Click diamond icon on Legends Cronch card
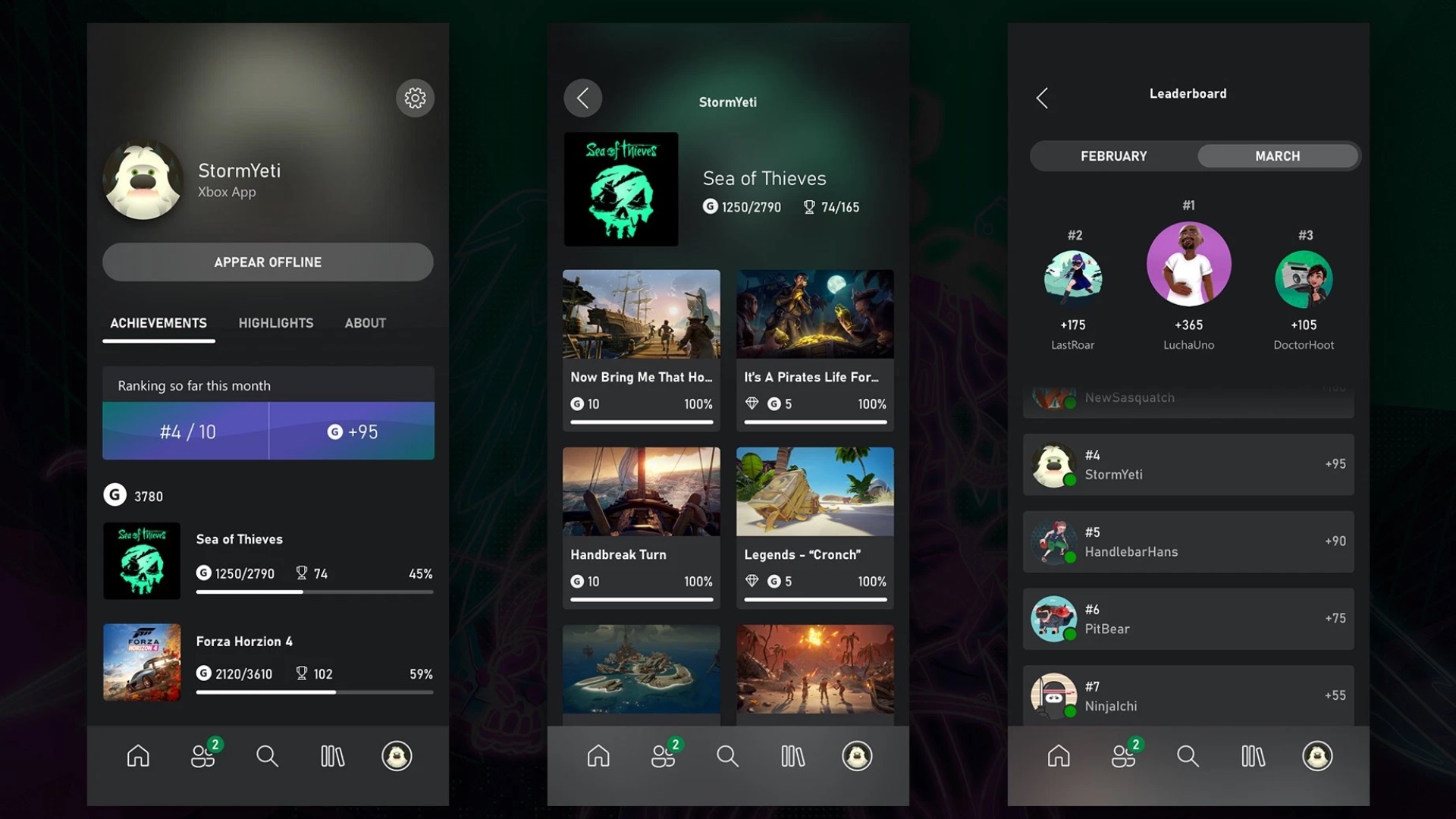The image size is (1456, 819). 752,581
